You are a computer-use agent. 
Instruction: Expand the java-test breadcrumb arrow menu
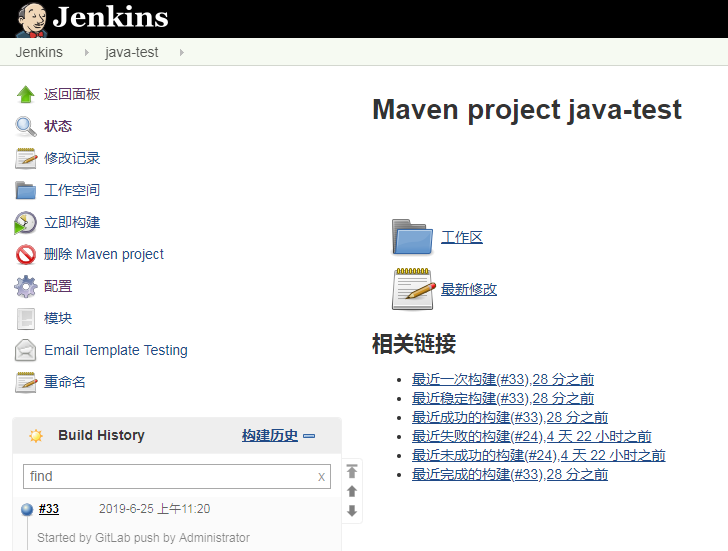pyautogui.click(x=182, y=52)
